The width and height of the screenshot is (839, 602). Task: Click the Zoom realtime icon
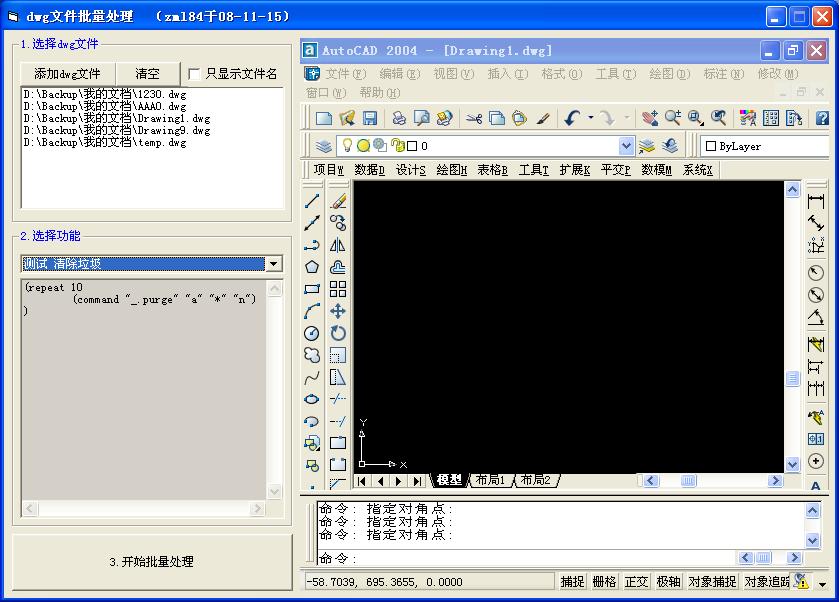673,118
